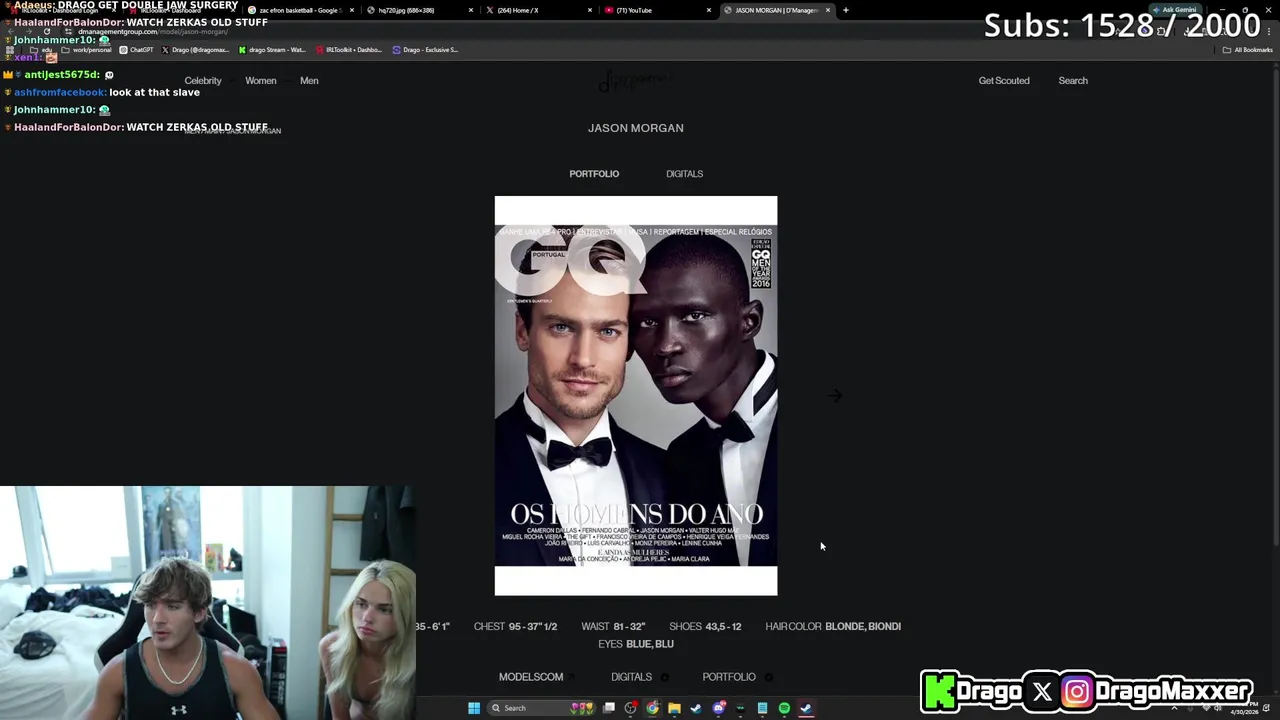Open Task View from the taskbar
Image resolution: width=1280 pixels, height=720 pixels.
point(608,708)
